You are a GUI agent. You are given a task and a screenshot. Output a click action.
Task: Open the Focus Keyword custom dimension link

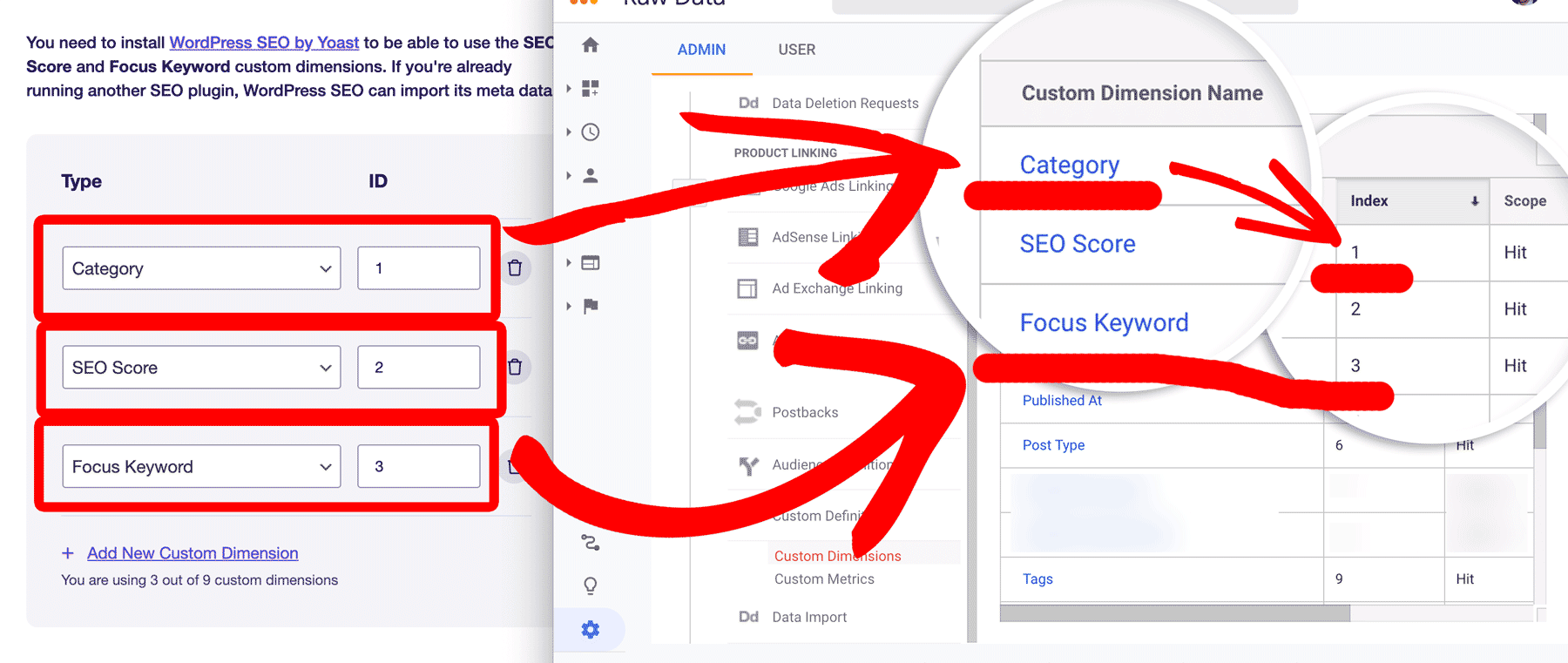click(x=1104, y=323)
